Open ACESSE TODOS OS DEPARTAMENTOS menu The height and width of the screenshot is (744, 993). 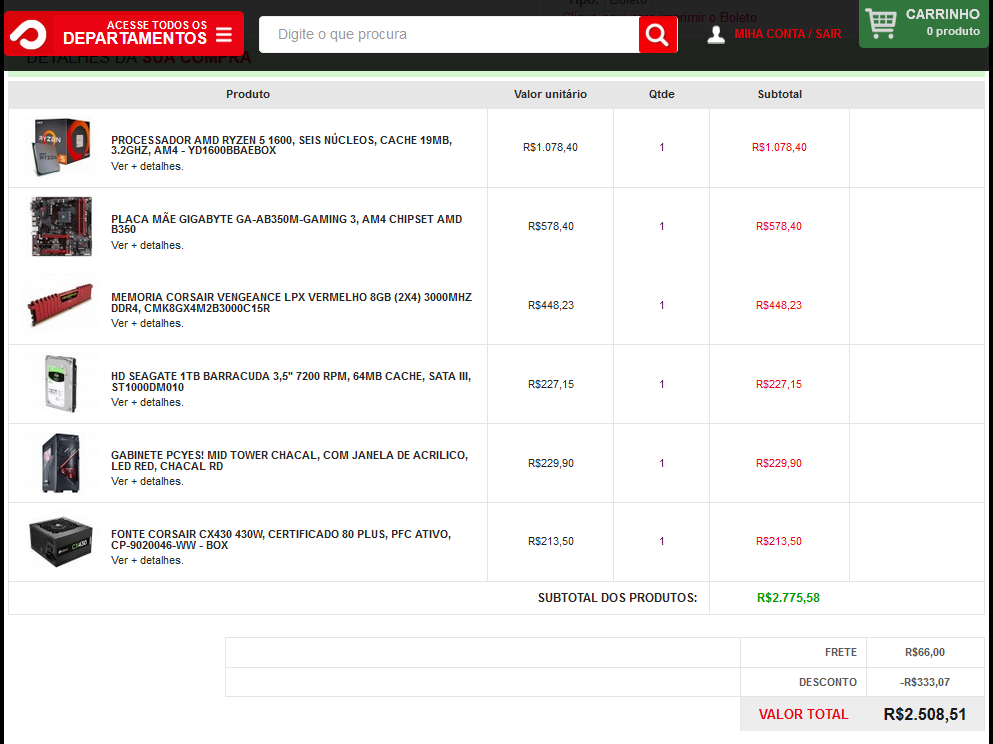point(124,34)
